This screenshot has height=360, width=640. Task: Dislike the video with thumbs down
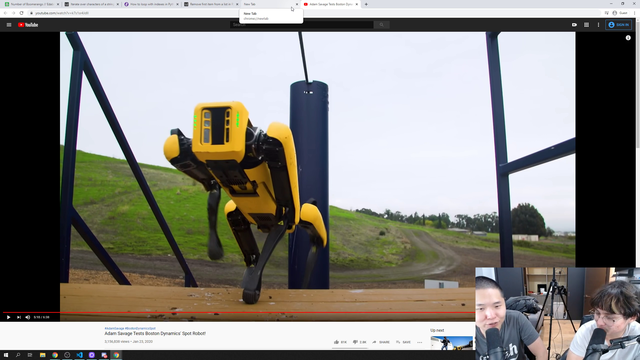coord(359,342)
